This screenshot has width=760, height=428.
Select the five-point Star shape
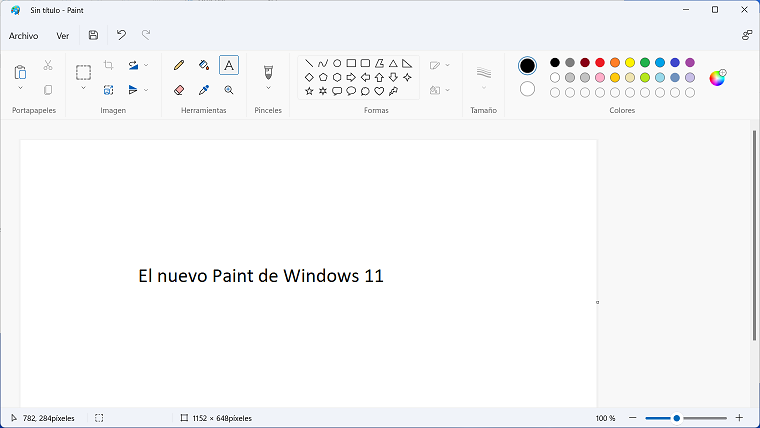[x=309, y=91]
